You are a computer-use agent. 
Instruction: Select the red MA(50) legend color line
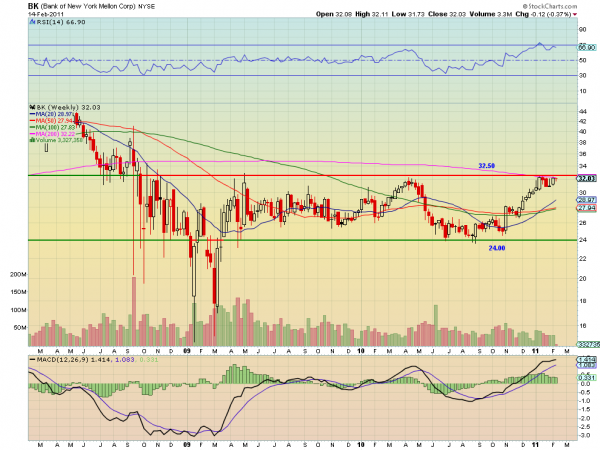point(33,121)
